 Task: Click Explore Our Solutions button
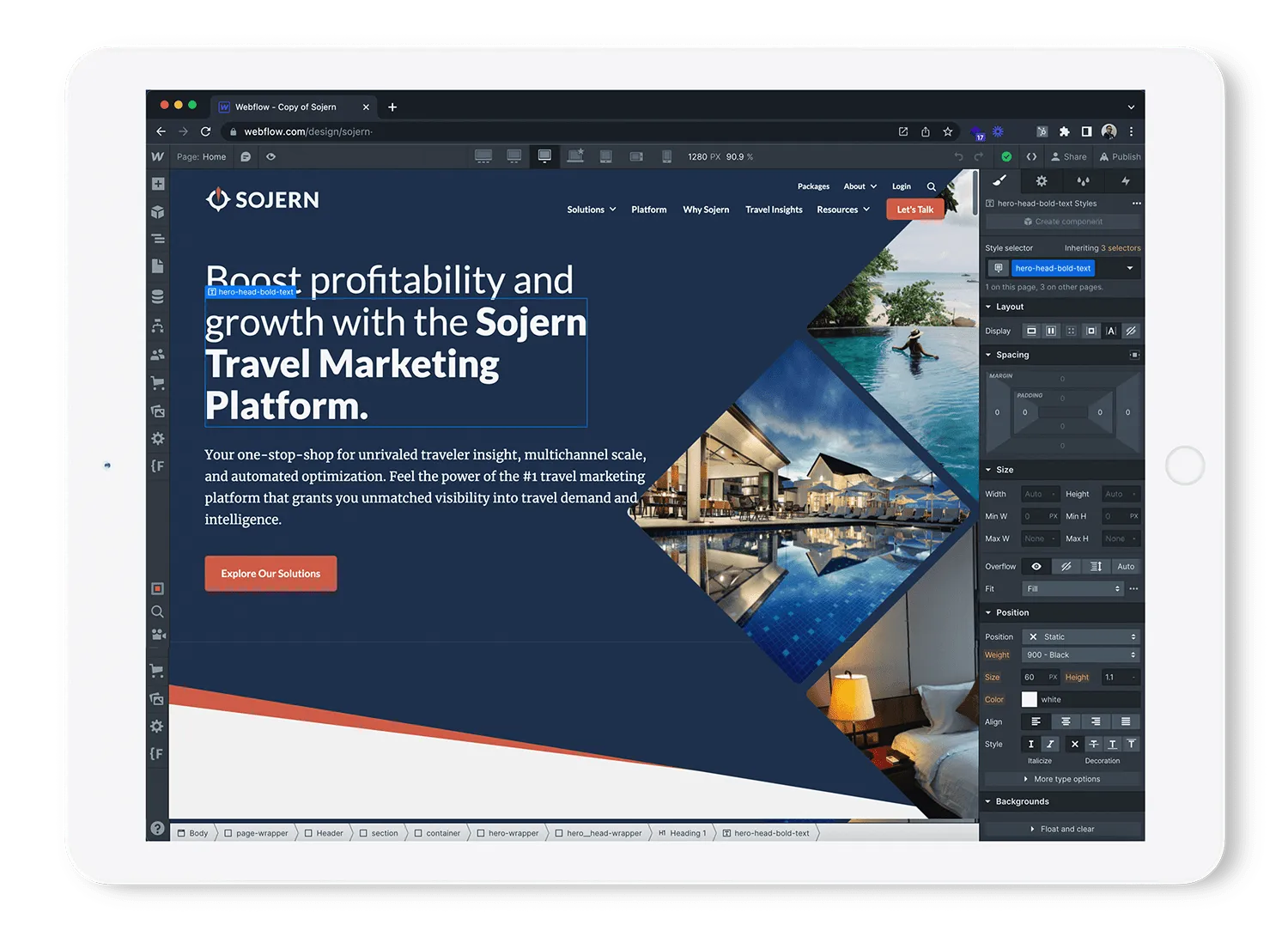point(270,574)
